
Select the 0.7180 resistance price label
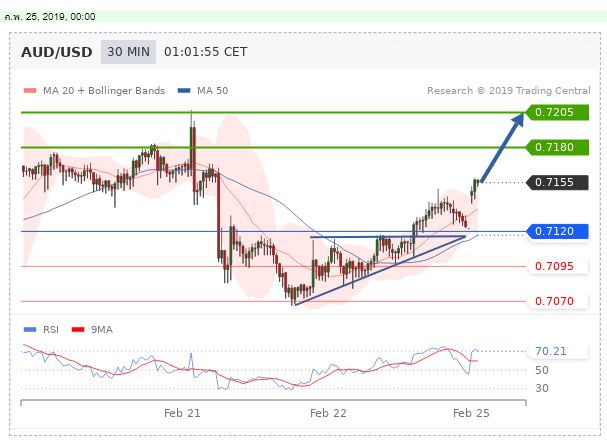pyautogui.click(x=557, y=148)
